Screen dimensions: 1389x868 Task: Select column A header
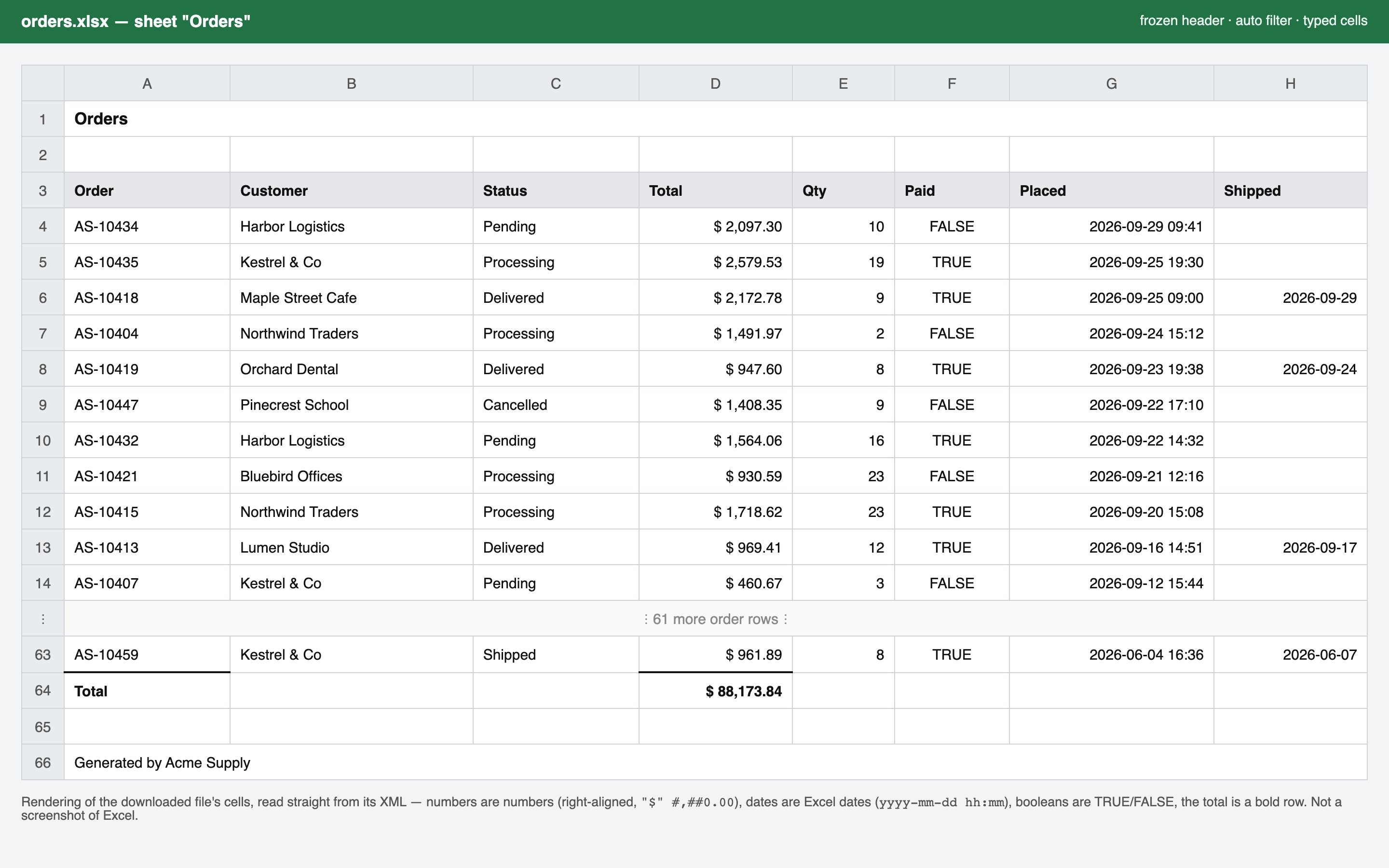click(x=147, y=83)
